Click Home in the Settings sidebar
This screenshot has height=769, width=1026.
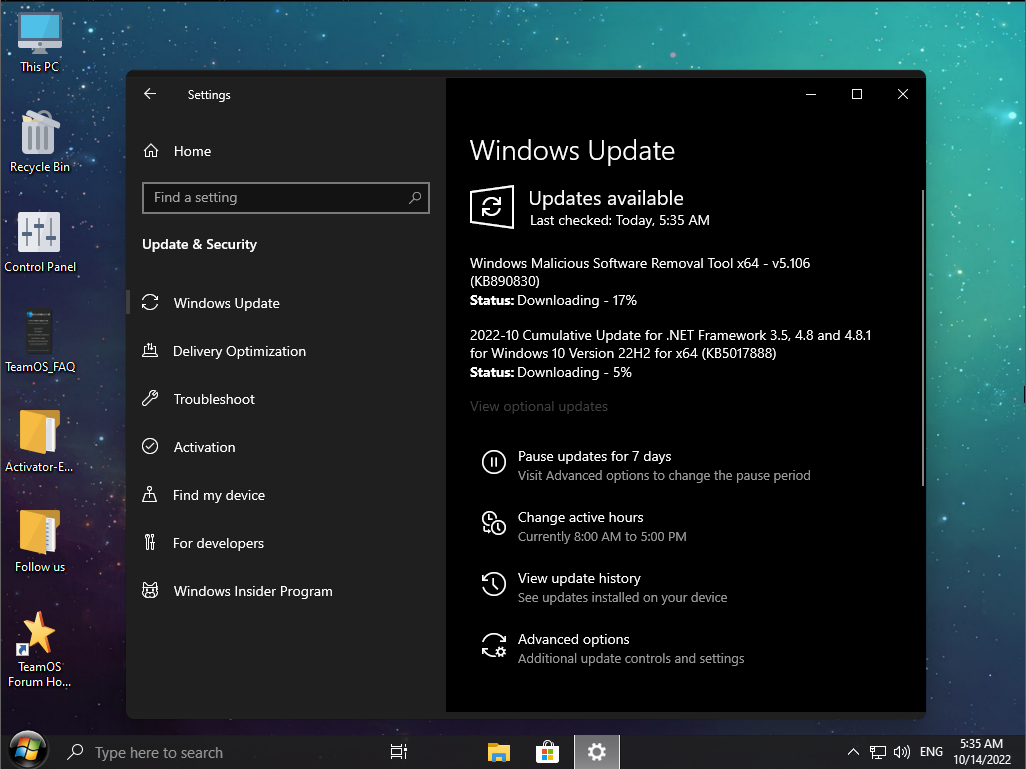[192, 151]
